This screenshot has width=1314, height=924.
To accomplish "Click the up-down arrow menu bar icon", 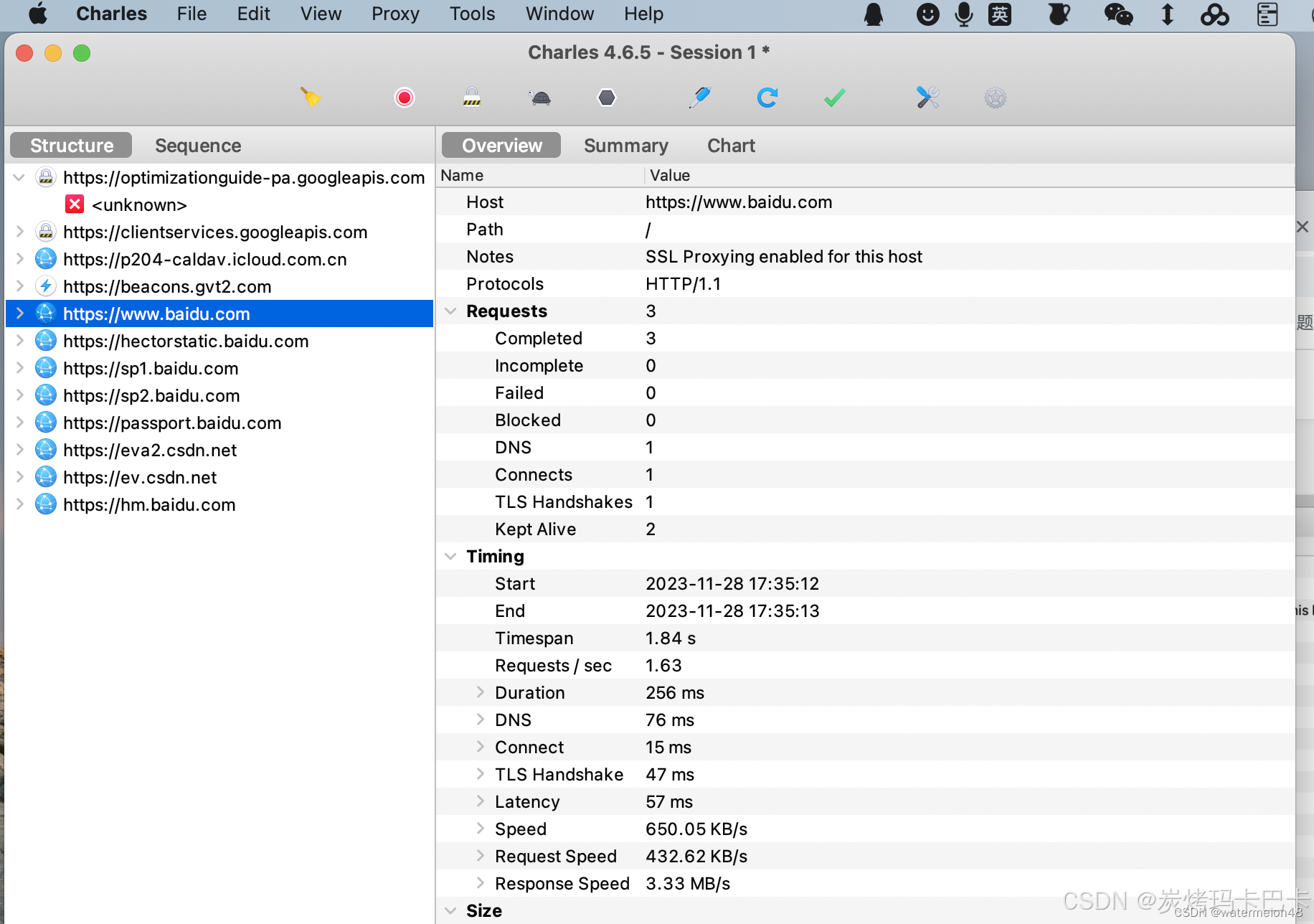I will tap(1168, 14).
